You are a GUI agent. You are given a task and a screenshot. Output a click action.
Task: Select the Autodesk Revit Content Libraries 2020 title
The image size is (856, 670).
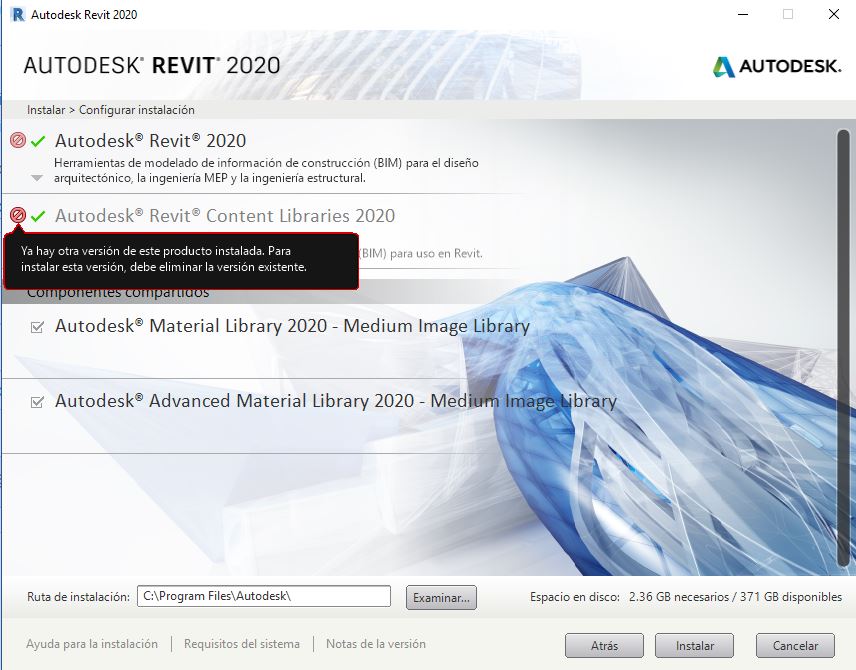point(225,216)
